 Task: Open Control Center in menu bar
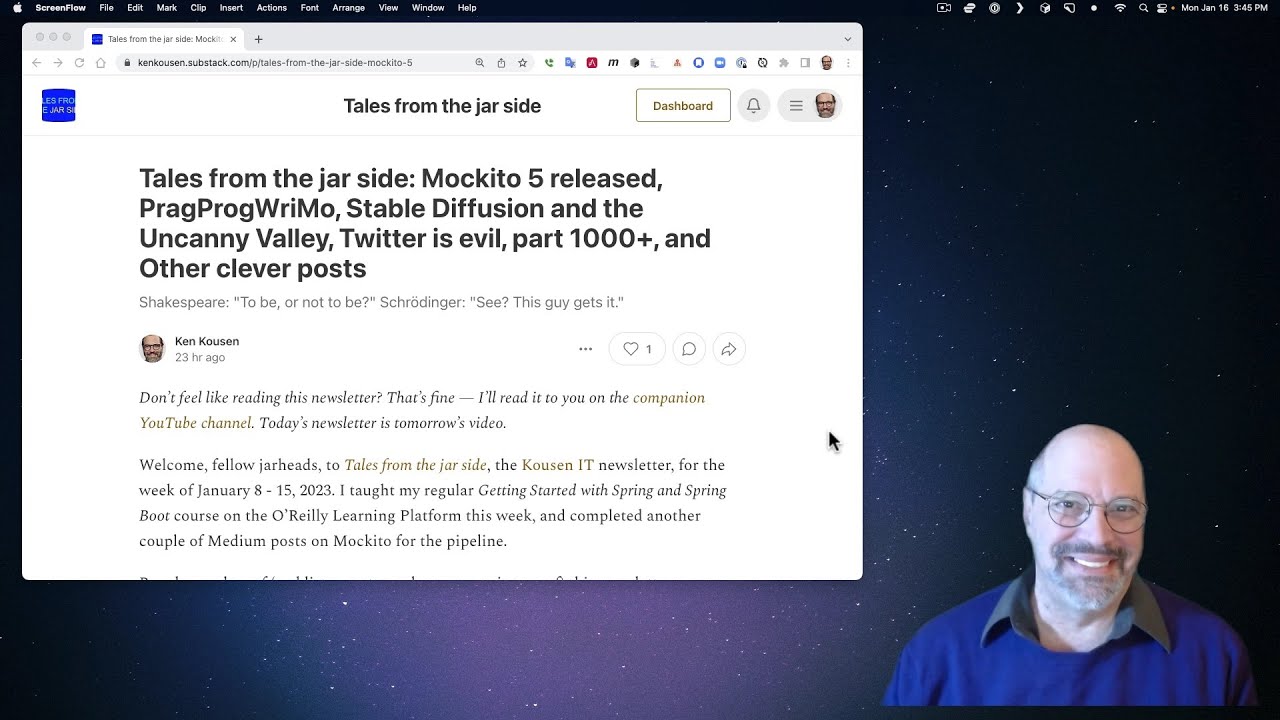1162,8
